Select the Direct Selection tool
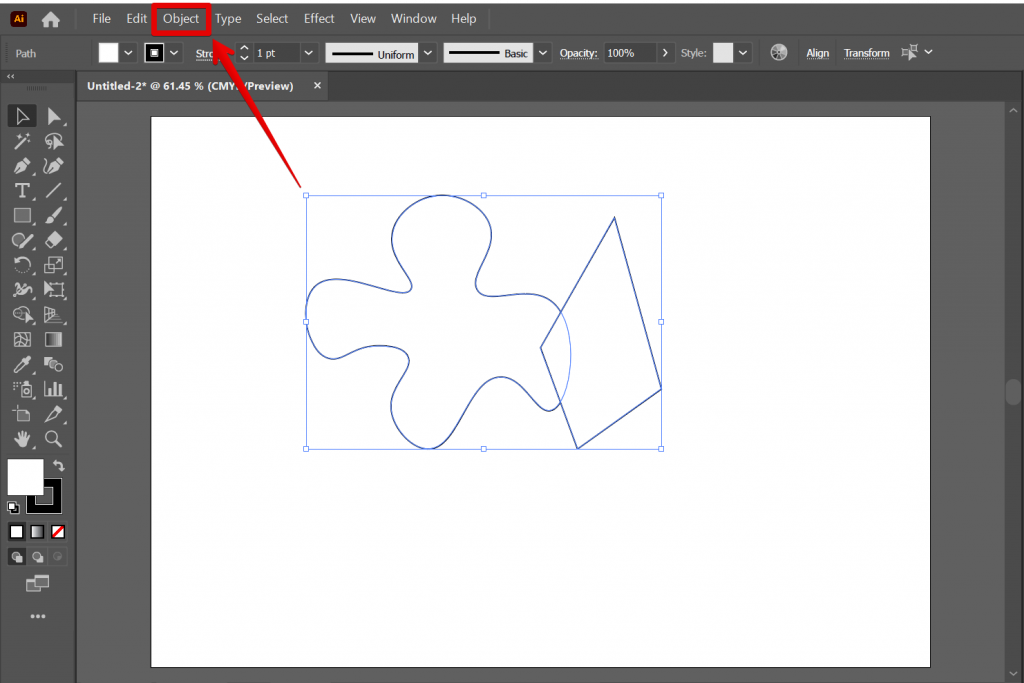The image size is (1024, 683). tap(54, 116)
